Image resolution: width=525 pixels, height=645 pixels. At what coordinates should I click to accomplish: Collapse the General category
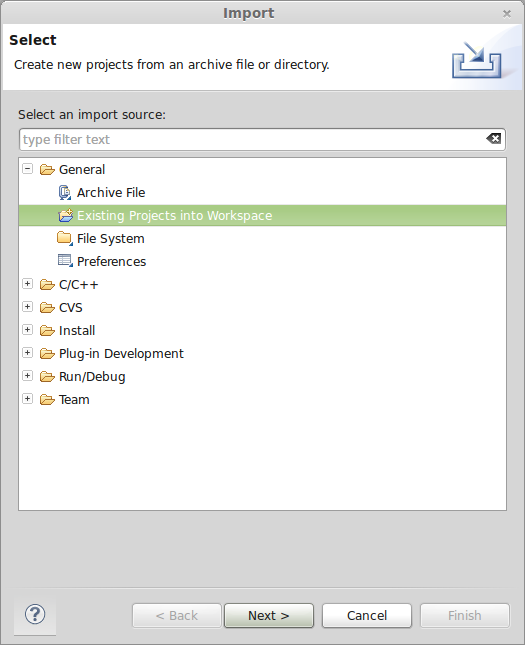pos(28,169)
